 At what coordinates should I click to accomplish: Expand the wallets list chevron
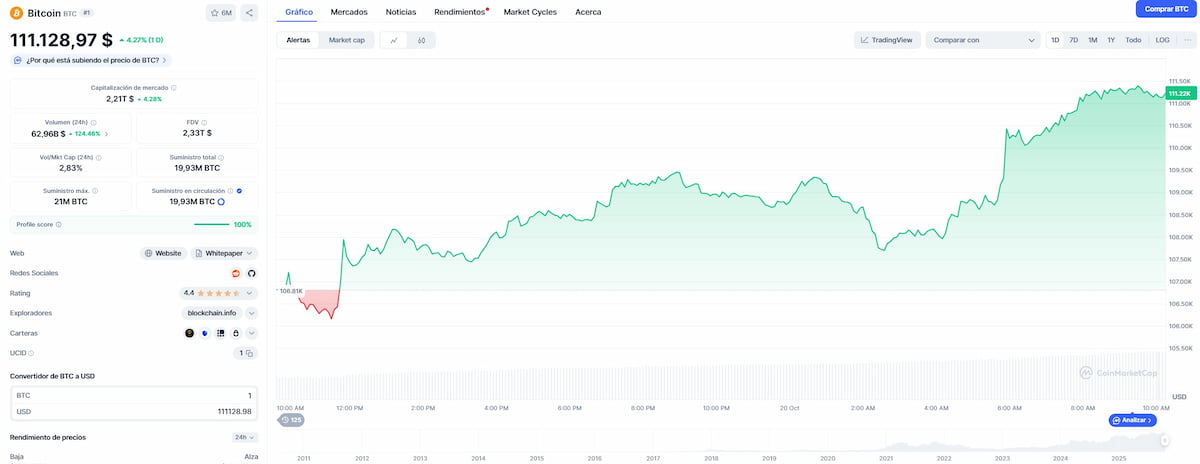251,333
